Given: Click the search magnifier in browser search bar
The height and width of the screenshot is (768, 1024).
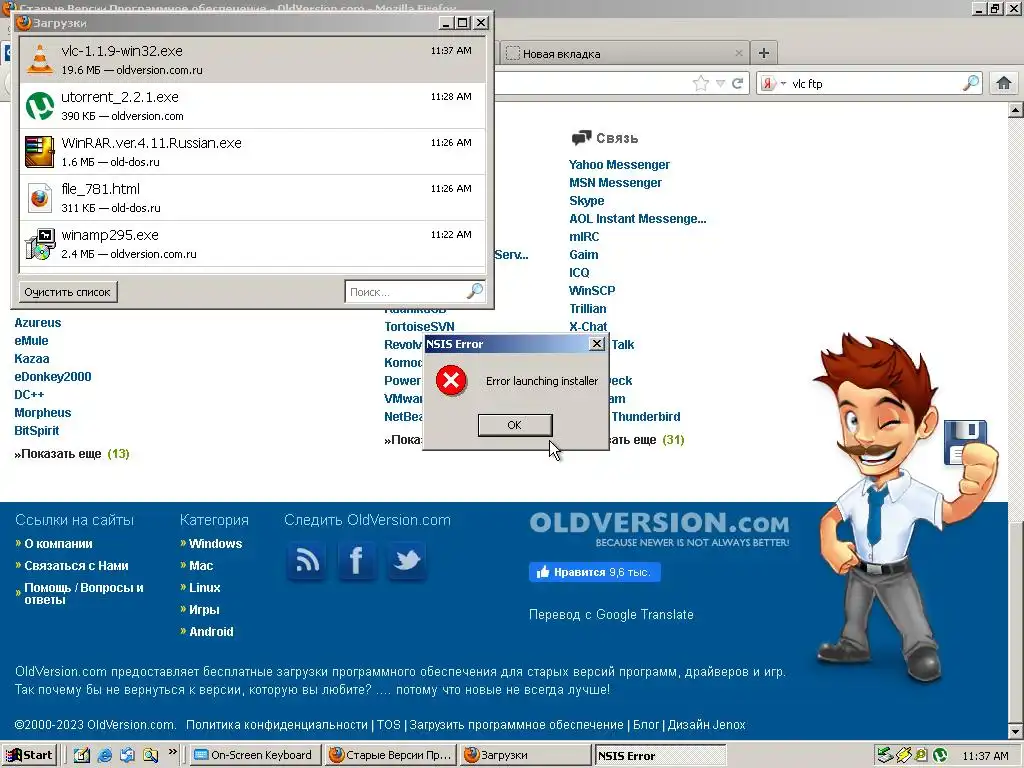Looking at the screenshot, I should (x=971, y=83).
